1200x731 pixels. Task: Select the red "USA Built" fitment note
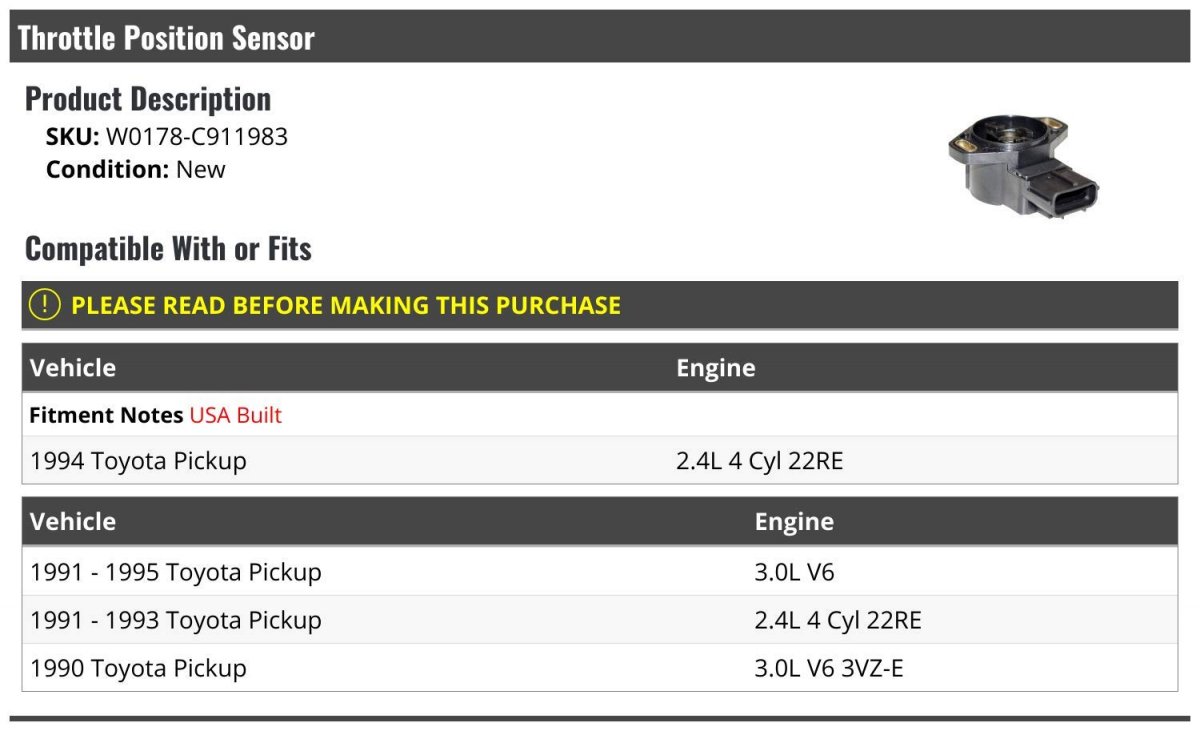[235, 415]
